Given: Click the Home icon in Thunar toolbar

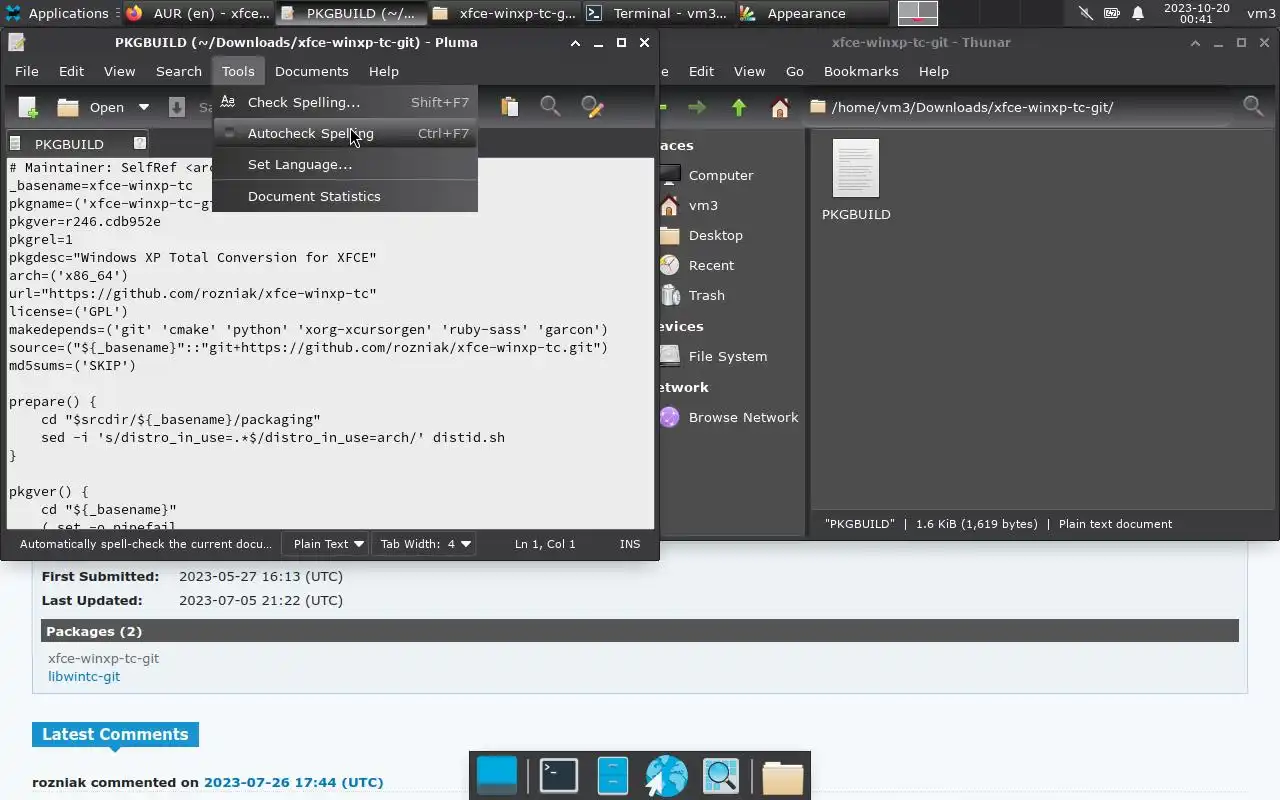Looking at the screenshot, I should [x=780, y=107].
